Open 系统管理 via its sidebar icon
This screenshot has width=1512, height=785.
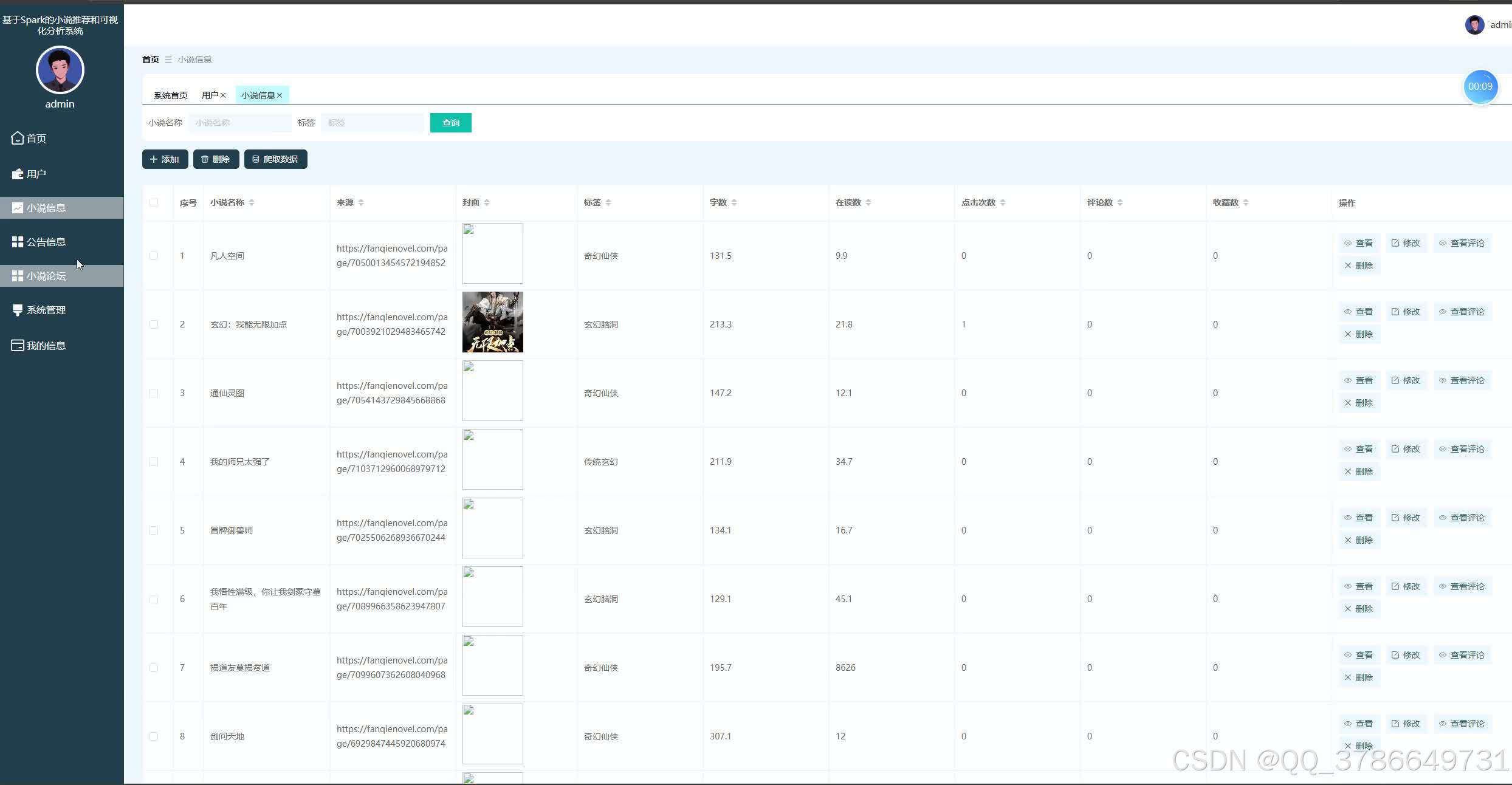pyautogui.click(x=17, y=310)
